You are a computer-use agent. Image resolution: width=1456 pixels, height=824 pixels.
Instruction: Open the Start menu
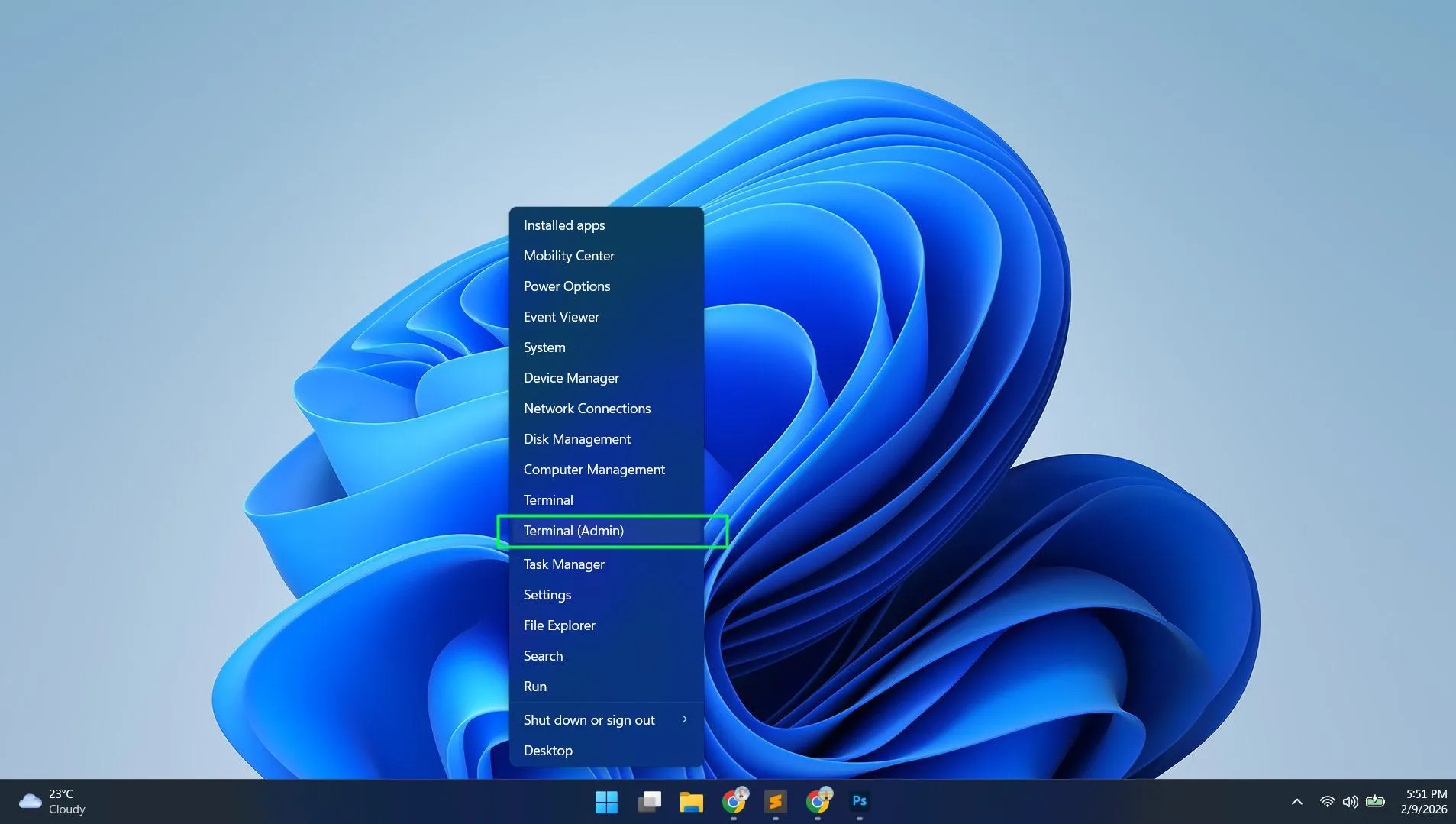pos(606,802)
